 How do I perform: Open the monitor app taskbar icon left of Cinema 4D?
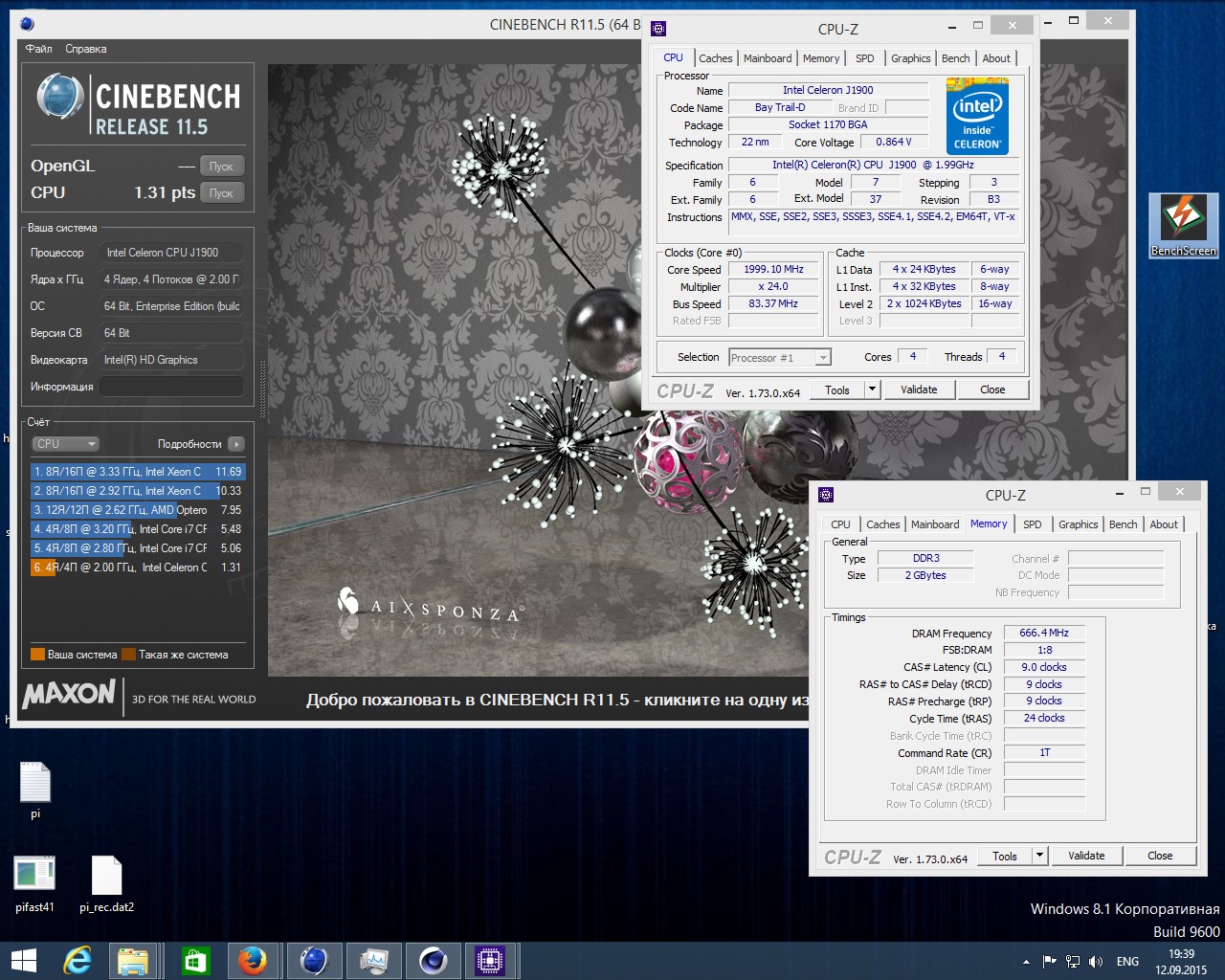pos(373,960)
